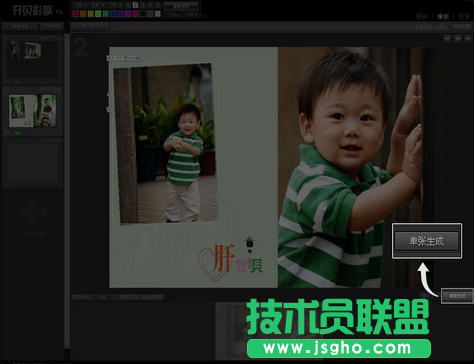
Task: Open the 任务 tab
Action: point(464,17)
